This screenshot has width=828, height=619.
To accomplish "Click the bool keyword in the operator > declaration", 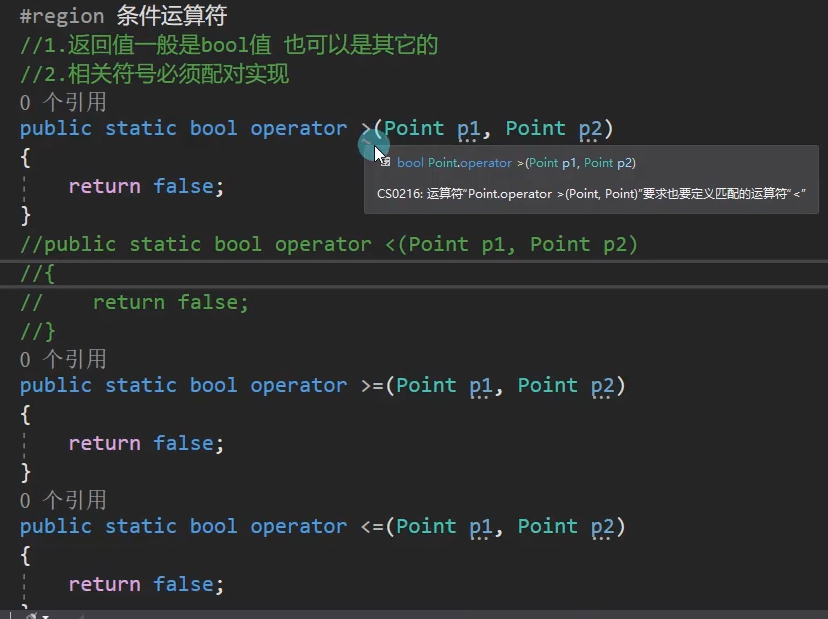I will (x=214, y=128).
